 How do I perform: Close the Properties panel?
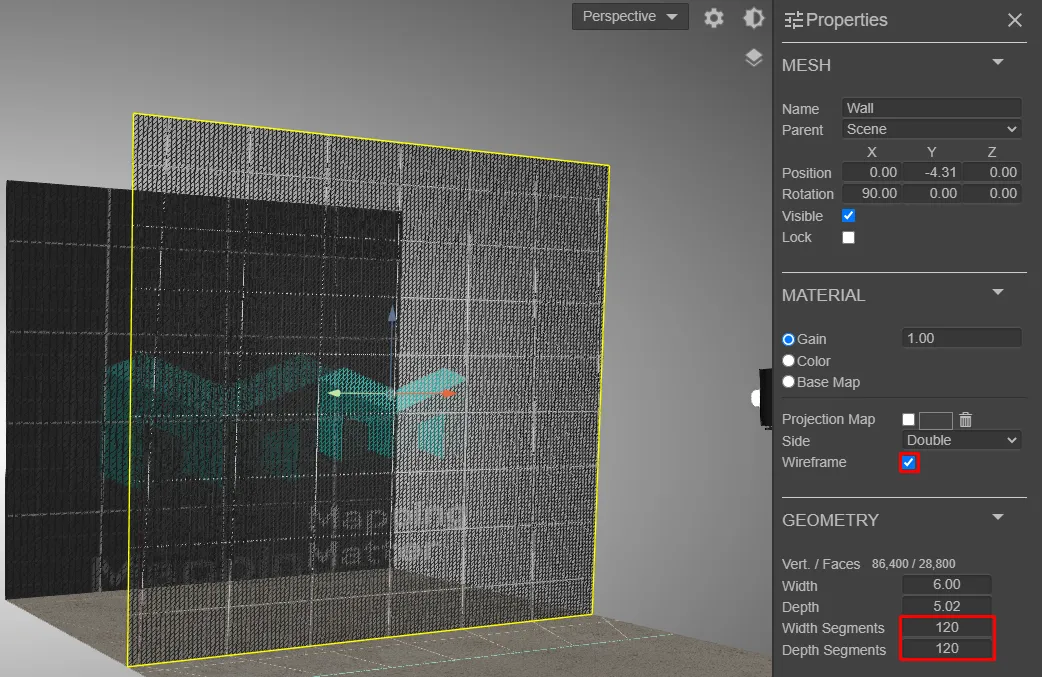point(1014,20)
